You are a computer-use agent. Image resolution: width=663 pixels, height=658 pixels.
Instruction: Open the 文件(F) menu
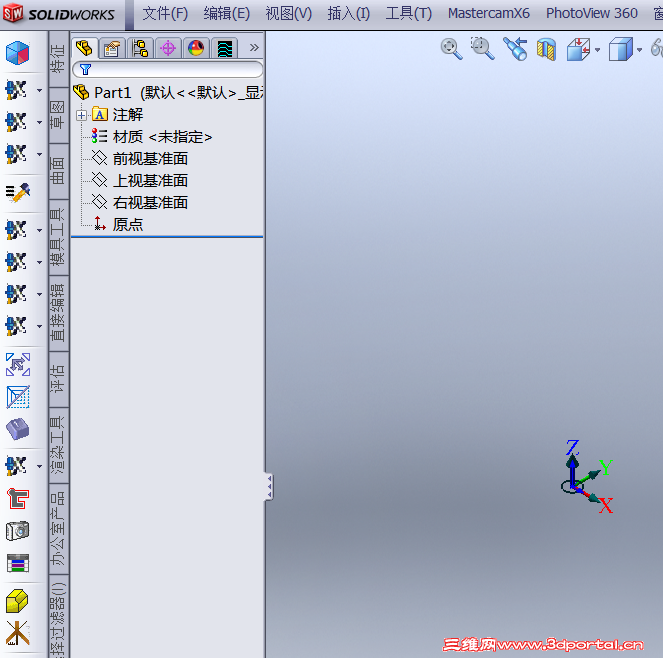165,14
